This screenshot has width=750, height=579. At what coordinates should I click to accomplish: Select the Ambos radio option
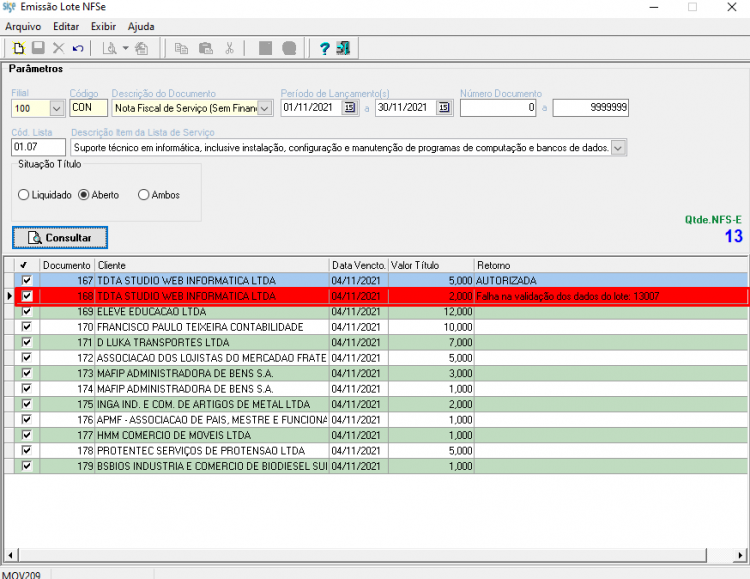(x=143, y=195)
